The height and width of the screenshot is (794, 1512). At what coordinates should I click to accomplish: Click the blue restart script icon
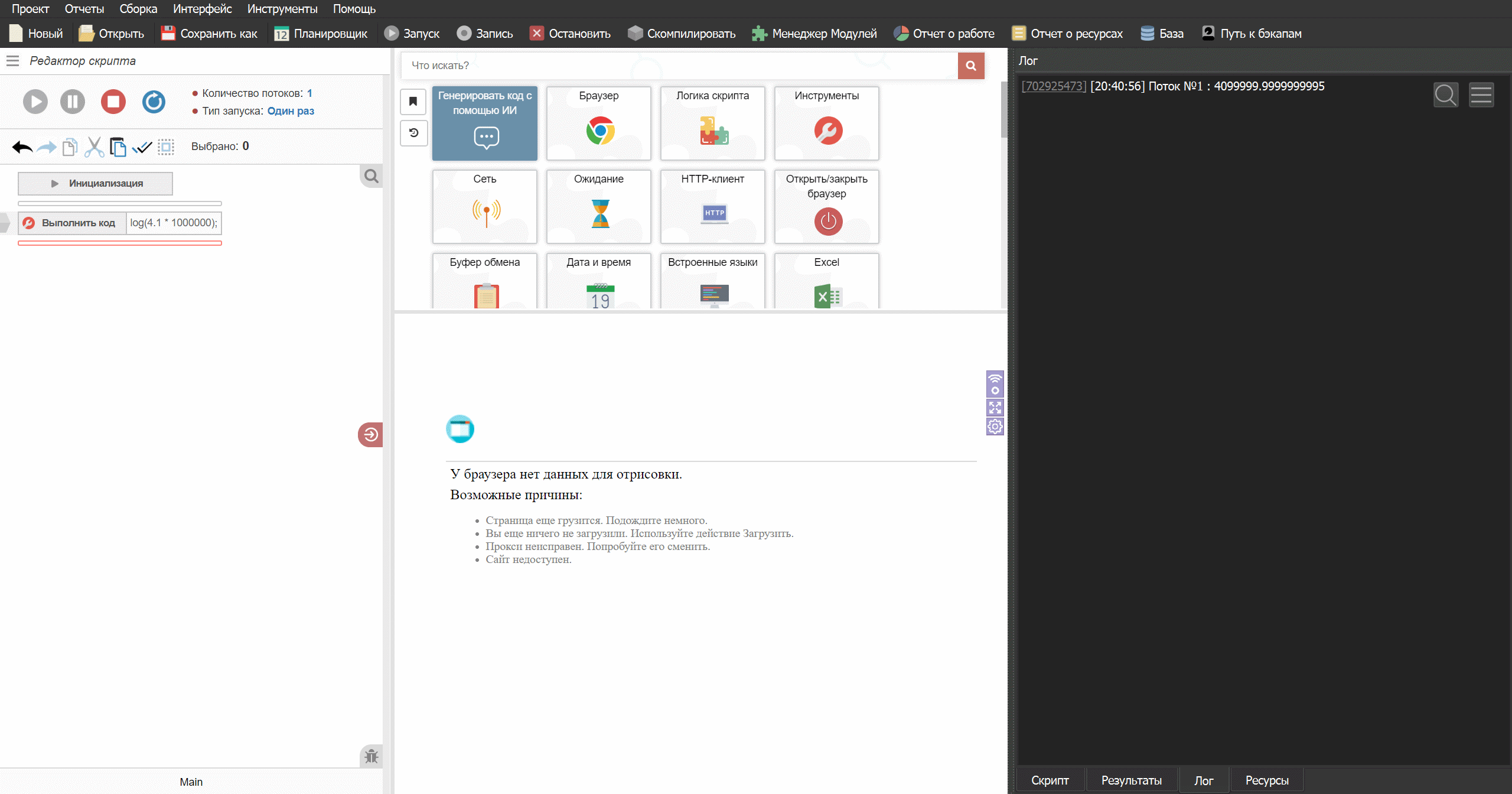point(154,102)
